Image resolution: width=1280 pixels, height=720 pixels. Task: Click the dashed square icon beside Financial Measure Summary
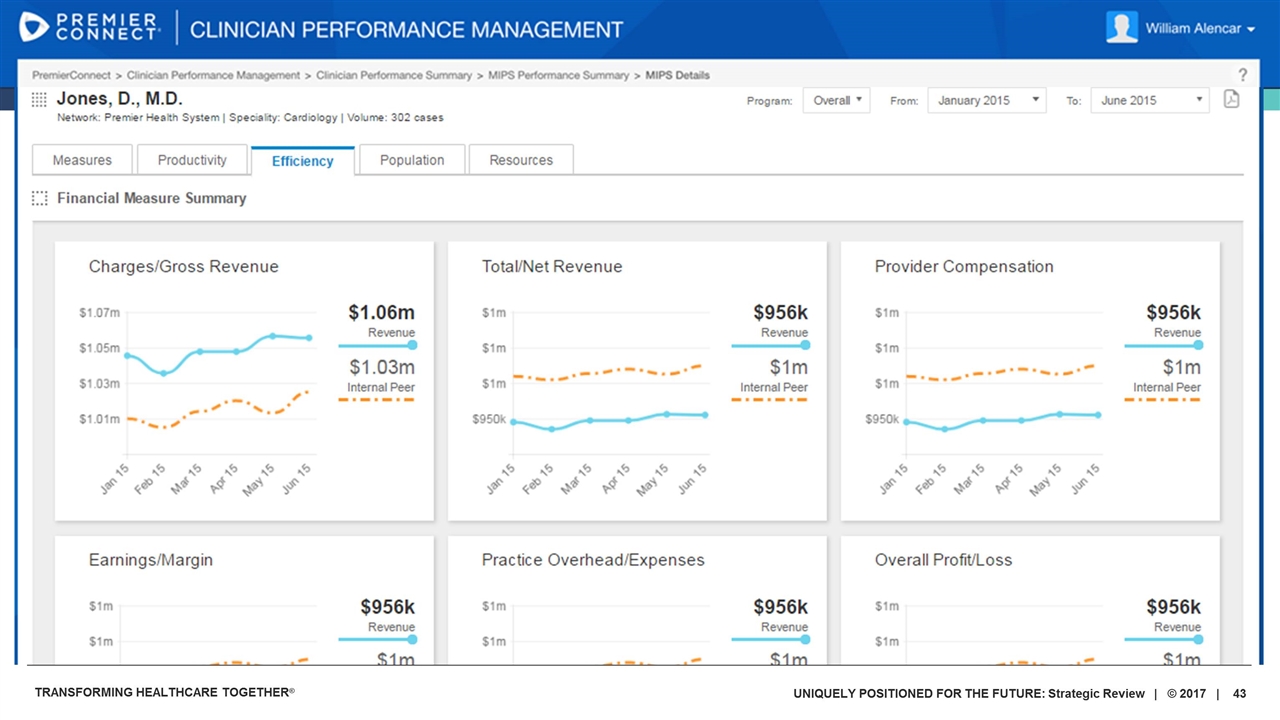(39, 198)
